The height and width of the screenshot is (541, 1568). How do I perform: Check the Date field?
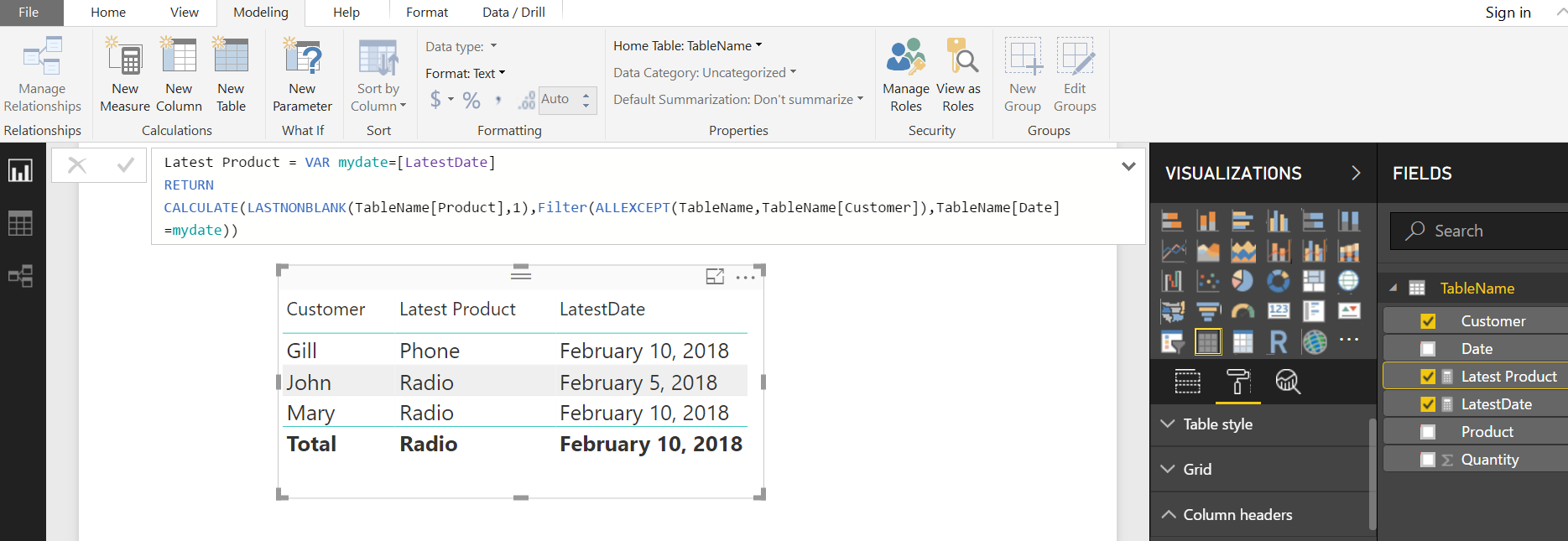1428,349
